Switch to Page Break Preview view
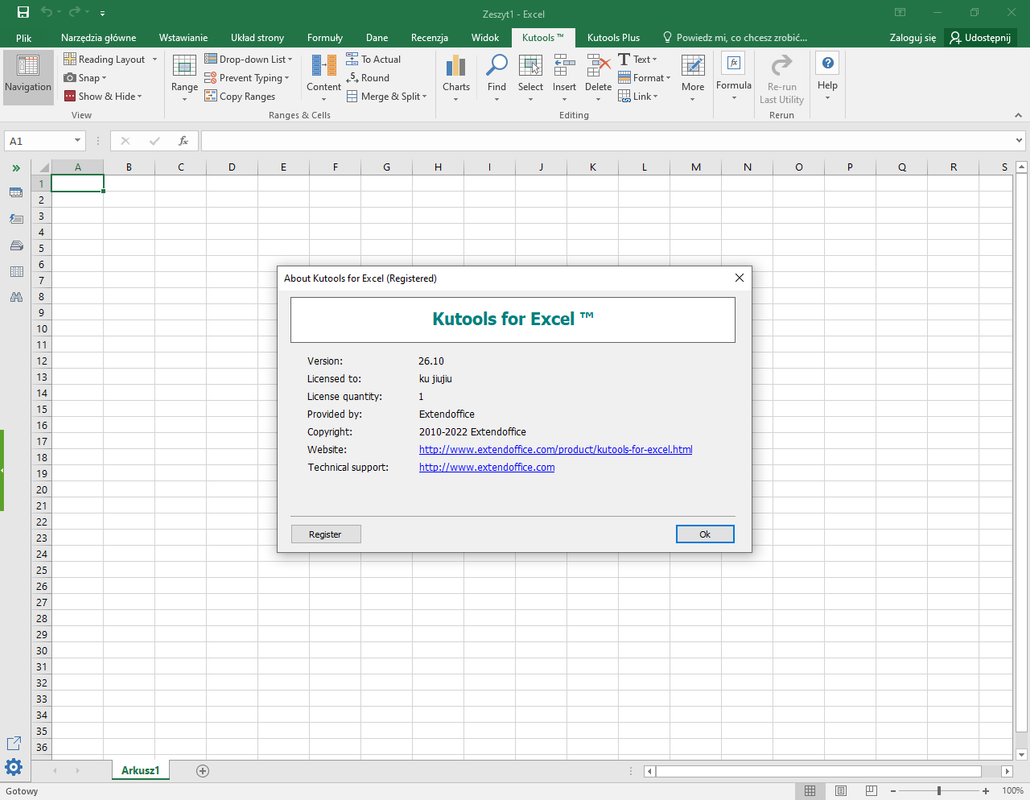 [x=871, y=791]
